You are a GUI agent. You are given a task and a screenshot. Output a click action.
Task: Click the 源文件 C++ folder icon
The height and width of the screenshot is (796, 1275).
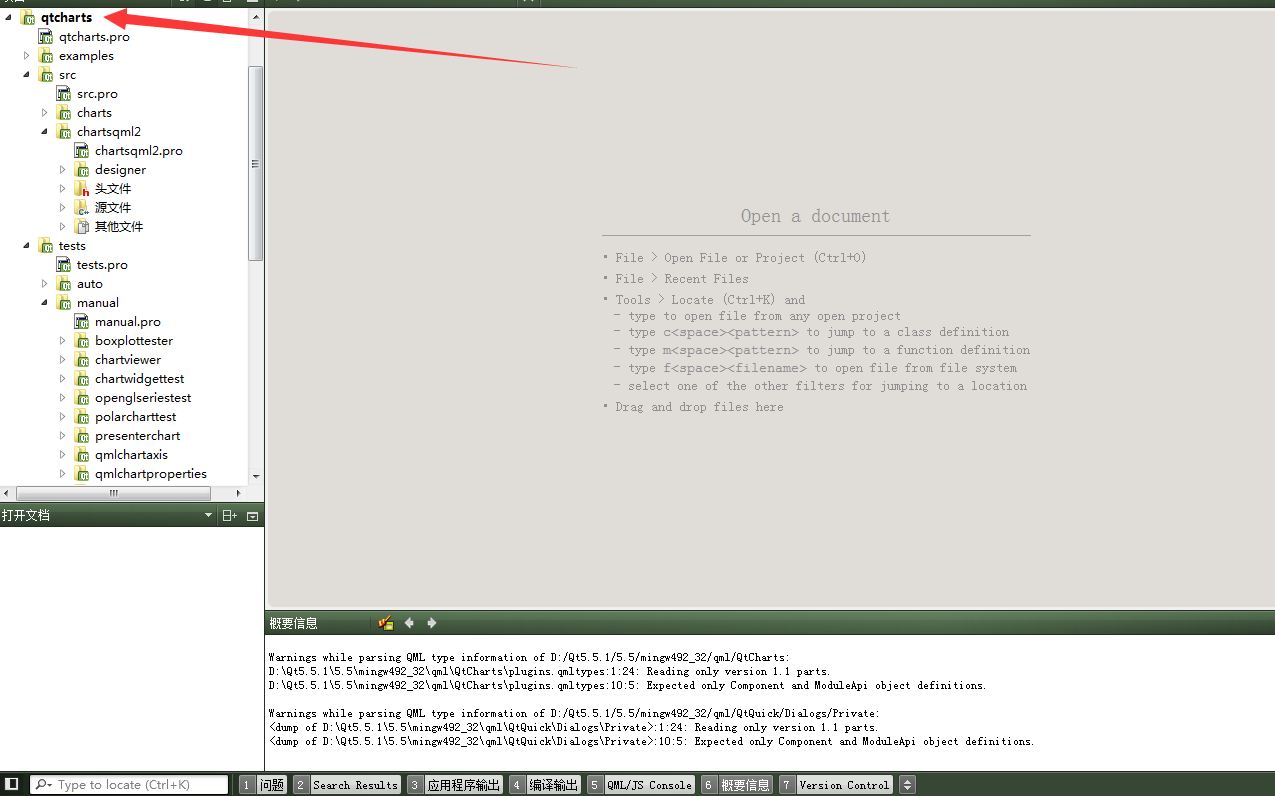click(81, 208)
